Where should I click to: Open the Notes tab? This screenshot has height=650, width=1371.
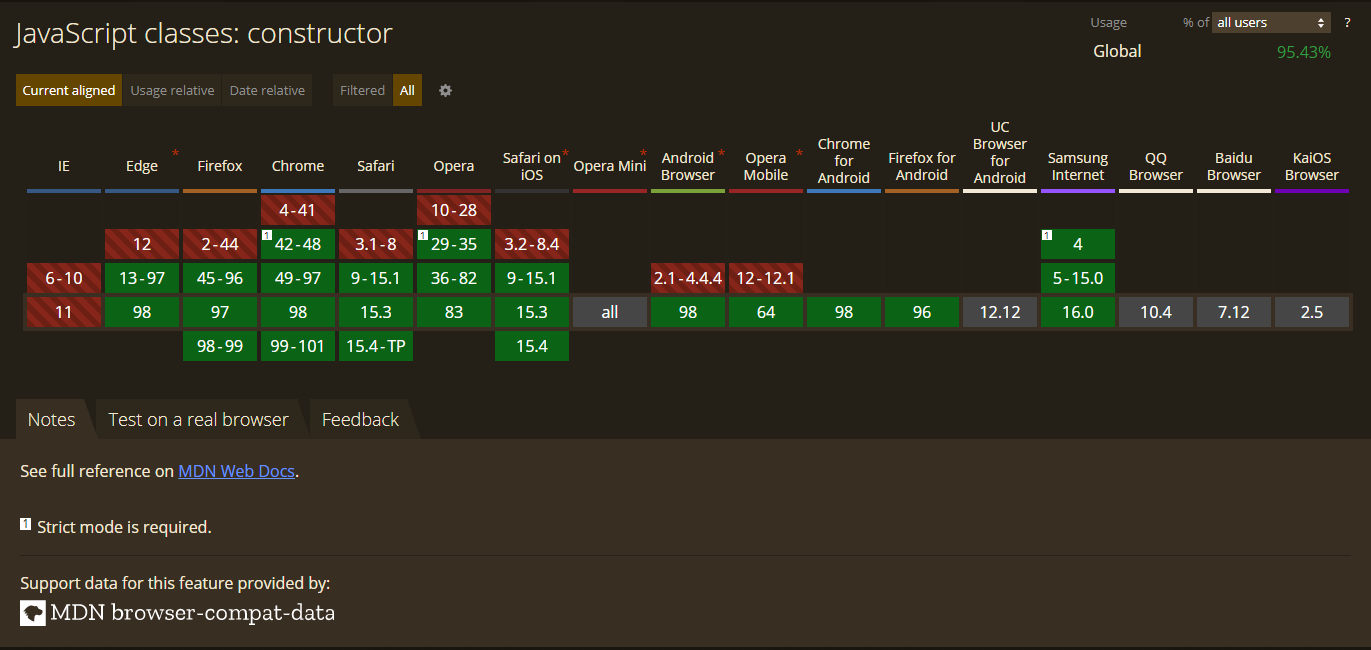pos(52,419)
